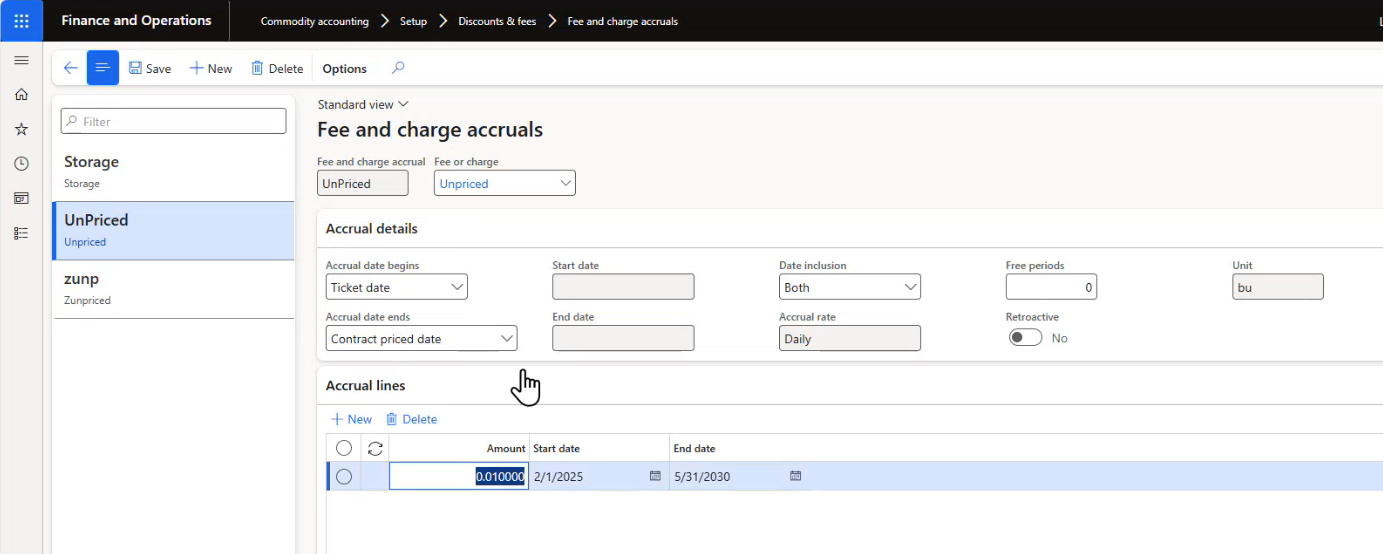Click the back arrow in action pane

click(70, 68)
